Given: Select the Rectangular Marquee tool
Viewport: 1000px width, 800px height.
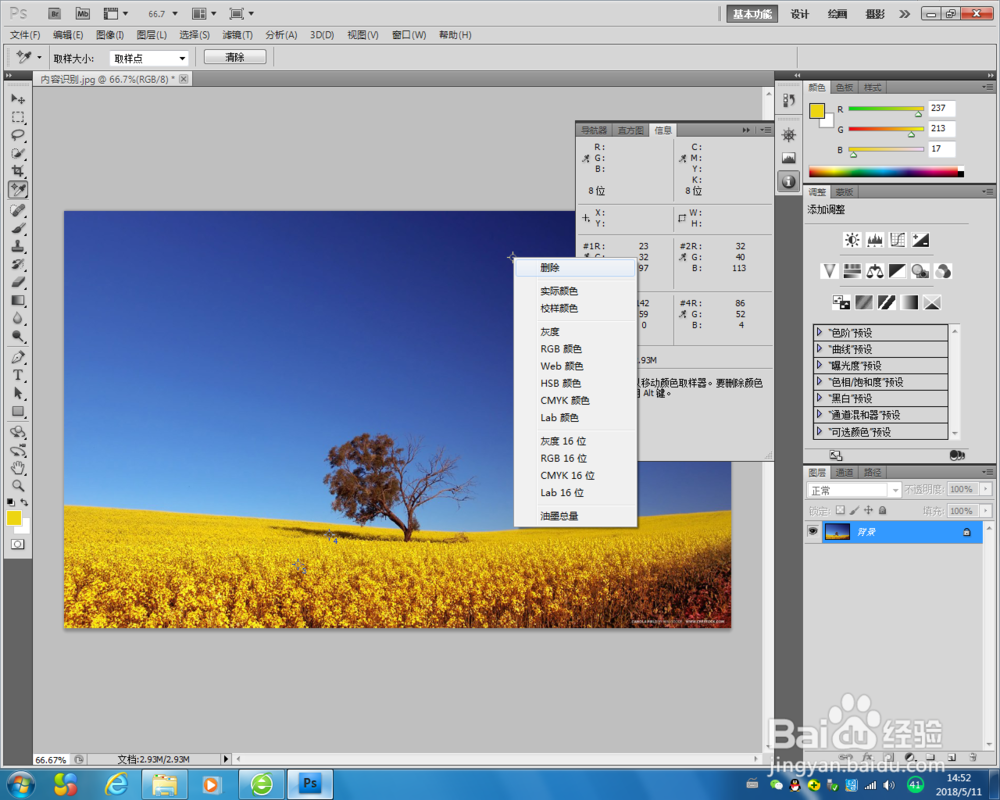Looking at the screenshot, I should pyautogui.click(x=18, y=117).
